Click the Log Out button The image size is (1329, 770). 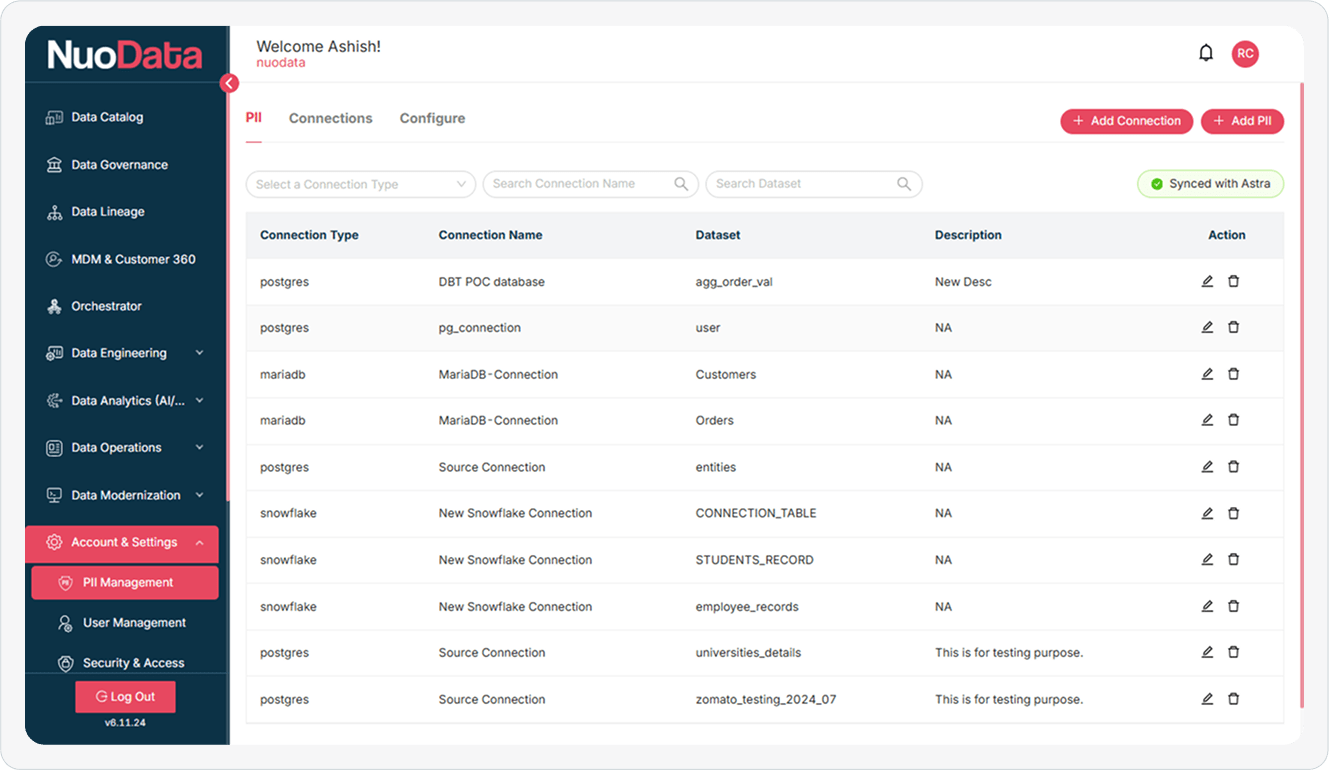(125, 697)
